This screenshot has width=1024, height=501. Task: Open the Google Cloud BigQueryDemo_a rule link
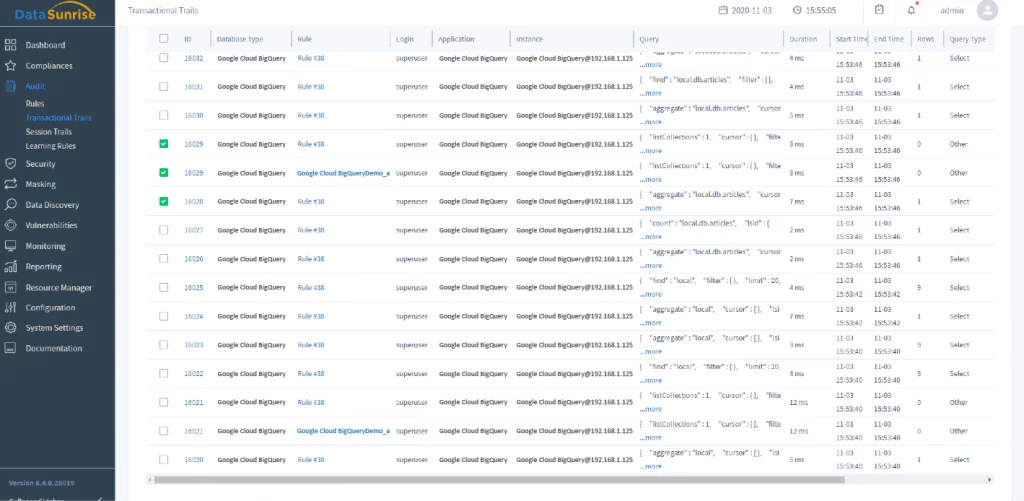coord(343,173)
